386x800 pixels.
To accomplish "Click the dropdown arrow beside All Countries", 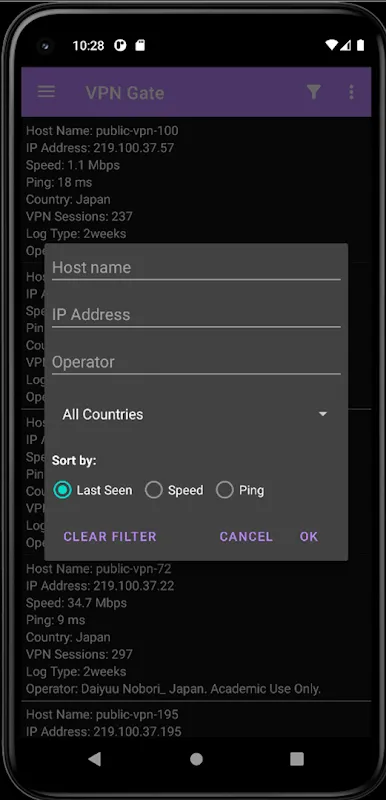I will pos(323,414).
